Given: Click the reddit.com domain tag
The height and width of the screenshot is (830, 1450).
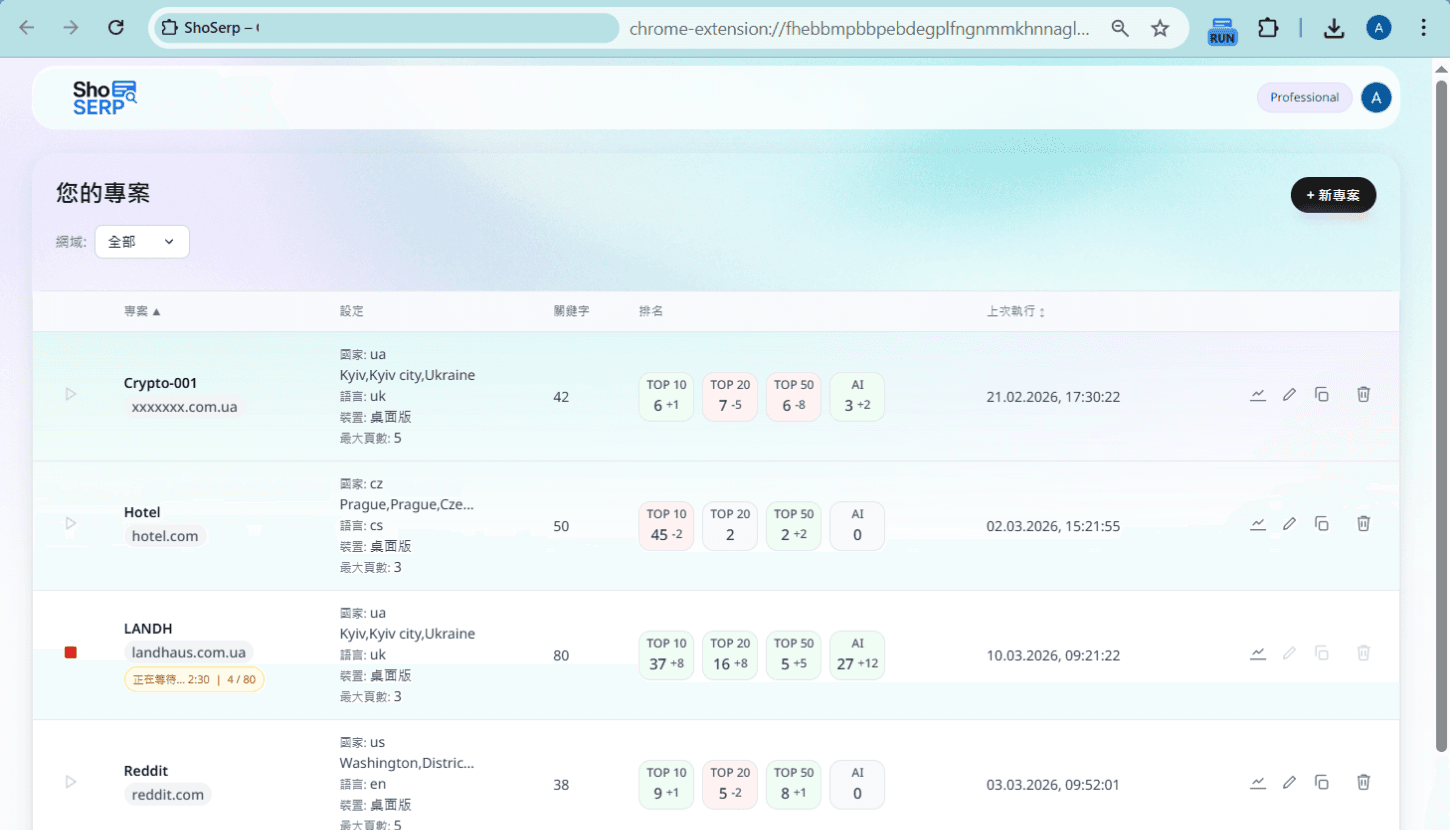Looking at the screenshot, I should click(x=168, y=795).
